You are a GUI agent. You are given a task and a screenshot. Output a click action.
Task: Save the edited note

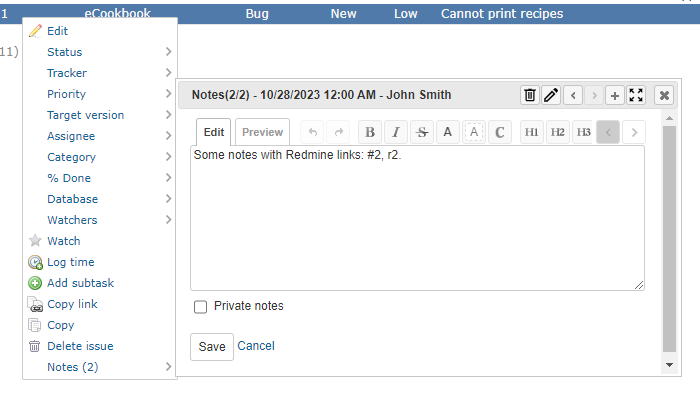[212, 346]
